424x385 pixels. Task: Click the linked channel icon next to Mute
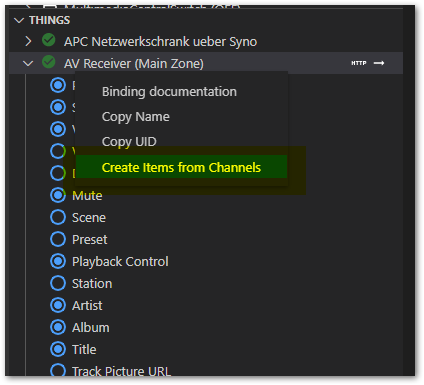(58, 195)
